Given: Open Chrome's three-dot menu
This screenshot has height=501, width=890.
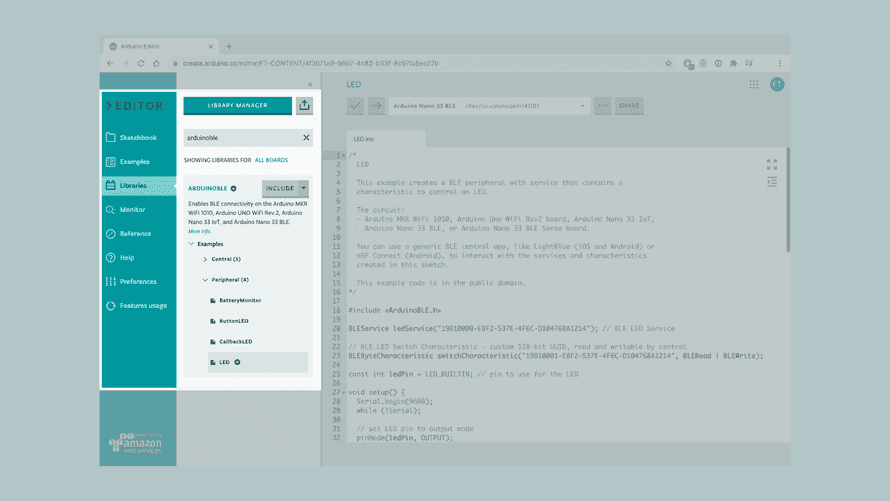Looking at the screenshot, I should tap(779, 64).
